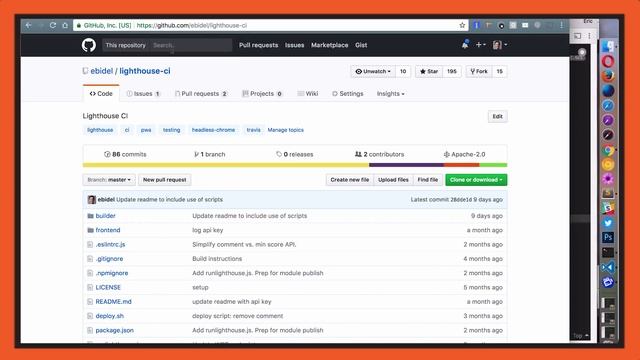Open Chrome Canary yellow icon in dock
Viewport: 640px width, 360px height.
pos(608,164)
